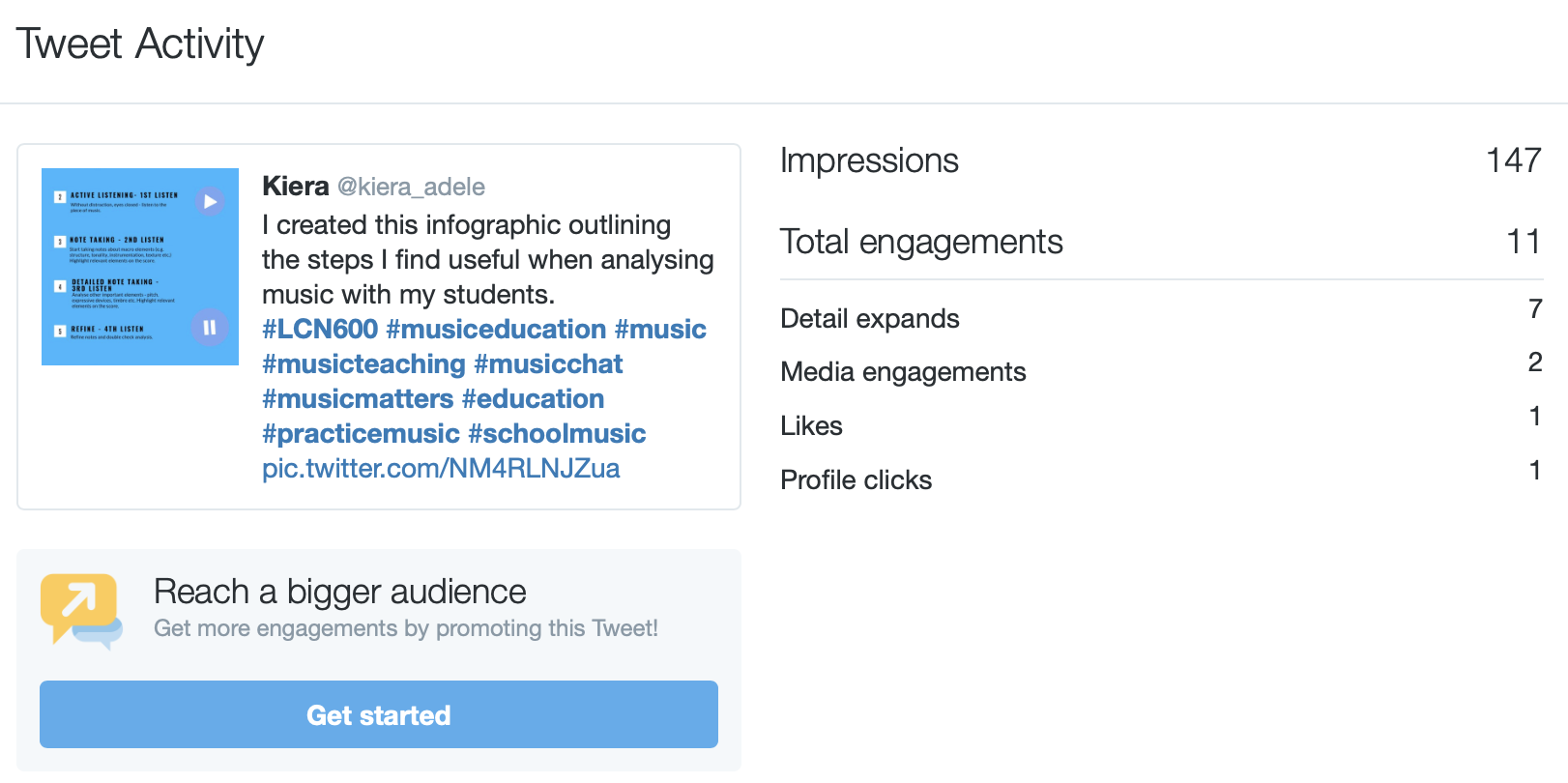Click the Total engagements row
The height and width of the screenshot is (783, 1568).
(1160, 242)
